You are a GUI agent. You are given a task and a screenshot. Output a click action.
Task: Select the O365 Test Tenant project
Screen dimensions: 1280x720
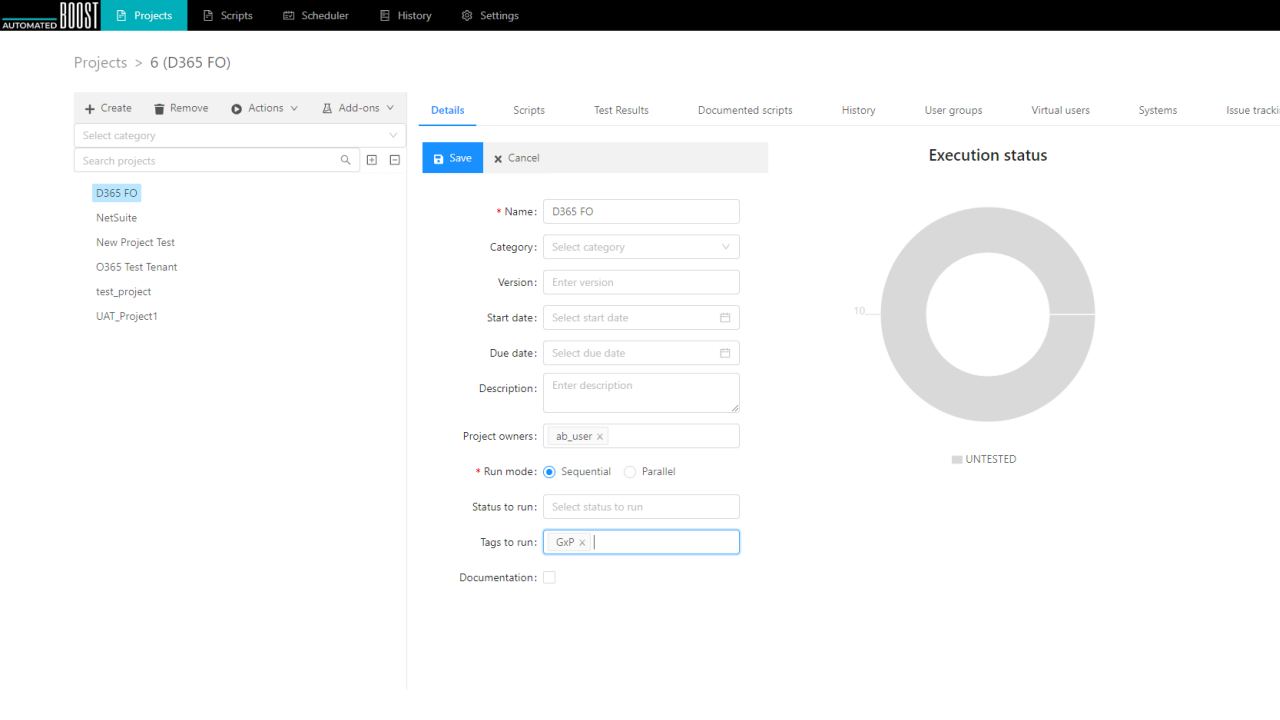pyautogui.click(x=137, y=267)
